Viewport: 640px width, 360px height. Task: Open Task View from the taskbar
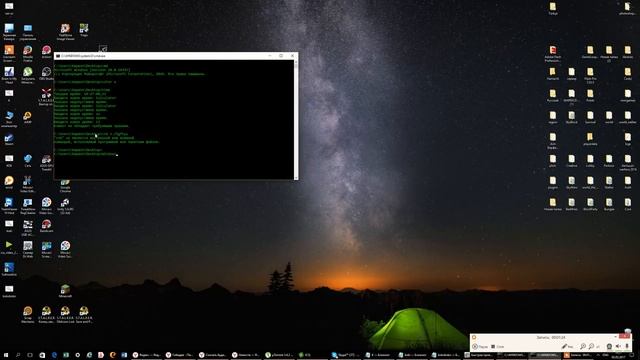click(x=30, y=355)
